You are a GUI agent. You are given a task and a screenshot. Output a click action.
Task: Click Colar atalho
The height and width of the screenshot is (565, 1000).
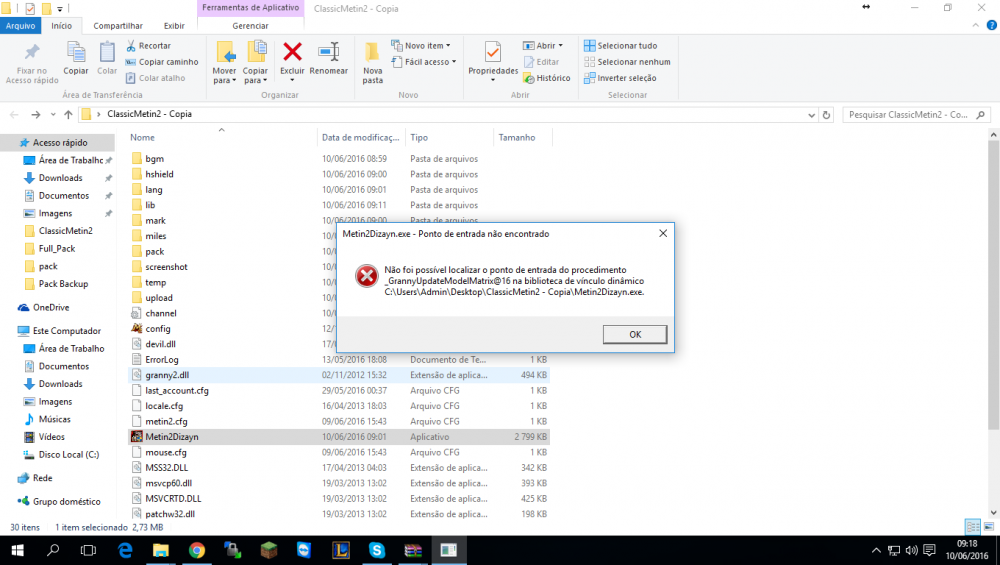tap(156, 78)
